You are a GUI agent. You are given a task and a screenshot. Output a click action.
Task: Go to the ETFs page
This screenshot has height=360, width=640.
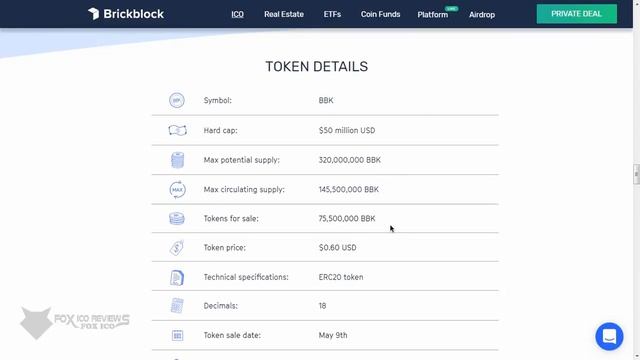click(x=332, y=14)
